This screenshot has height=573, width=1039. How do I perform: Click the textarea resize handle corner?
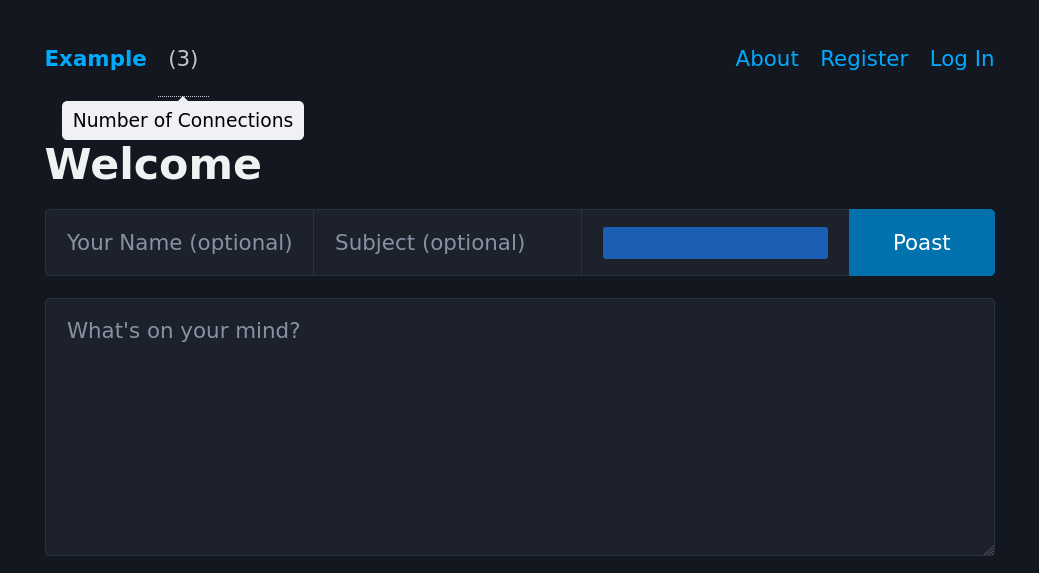[988, 549]
